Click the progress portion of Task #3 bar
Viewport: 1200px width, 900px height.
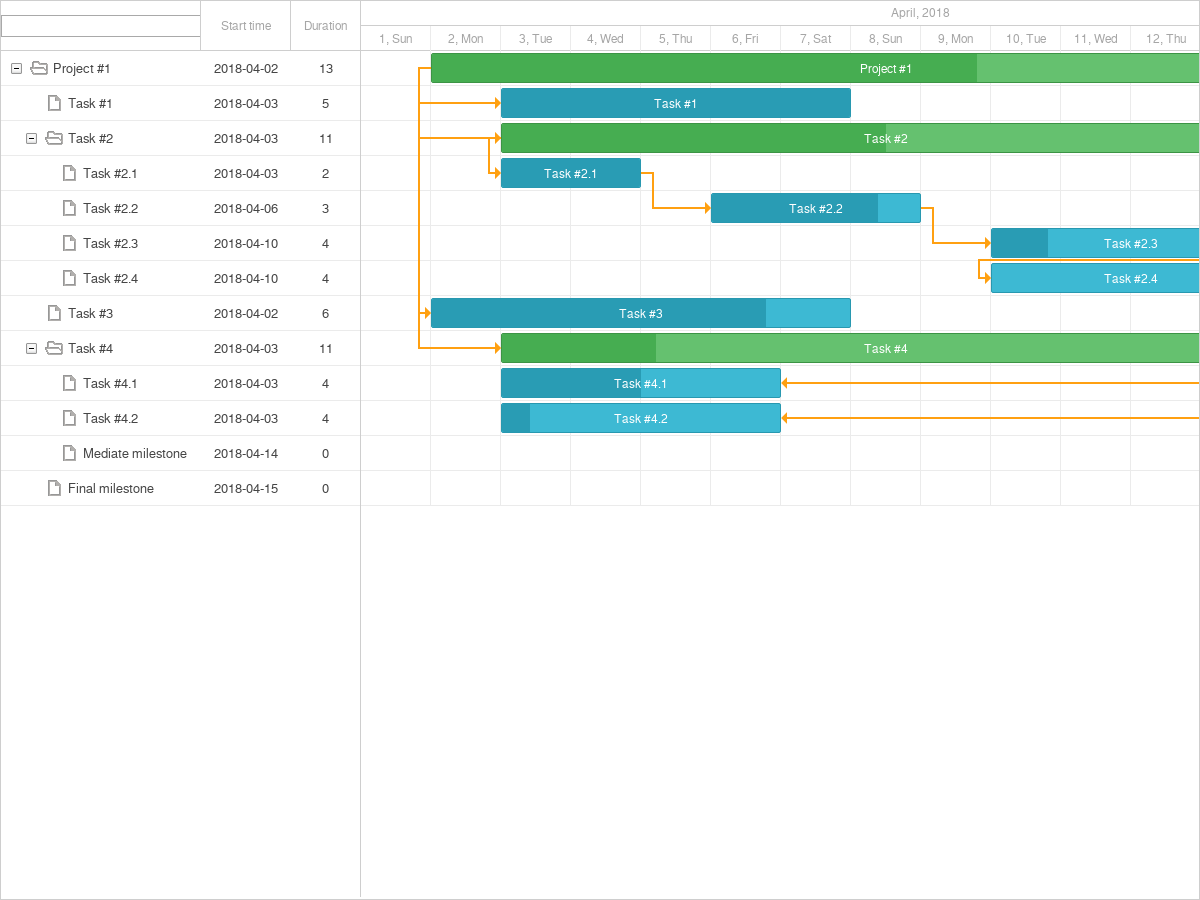600,313
